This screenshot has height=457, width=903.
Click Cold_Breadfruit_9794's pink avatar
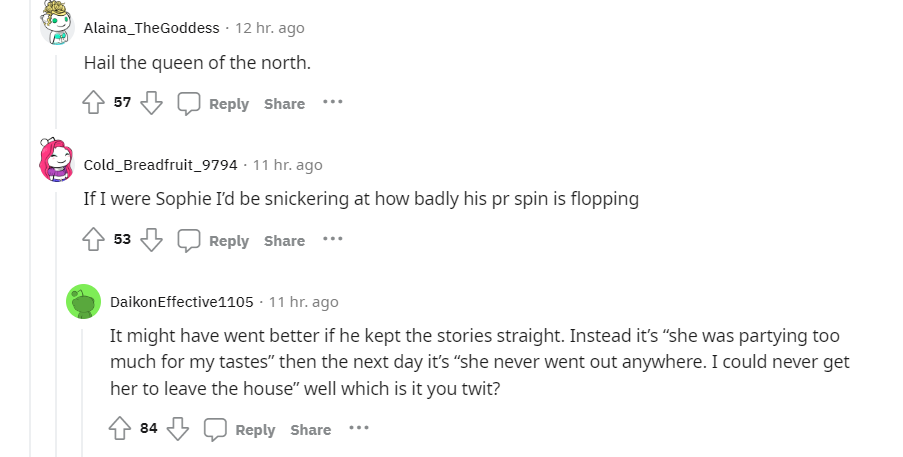point(57,160)
